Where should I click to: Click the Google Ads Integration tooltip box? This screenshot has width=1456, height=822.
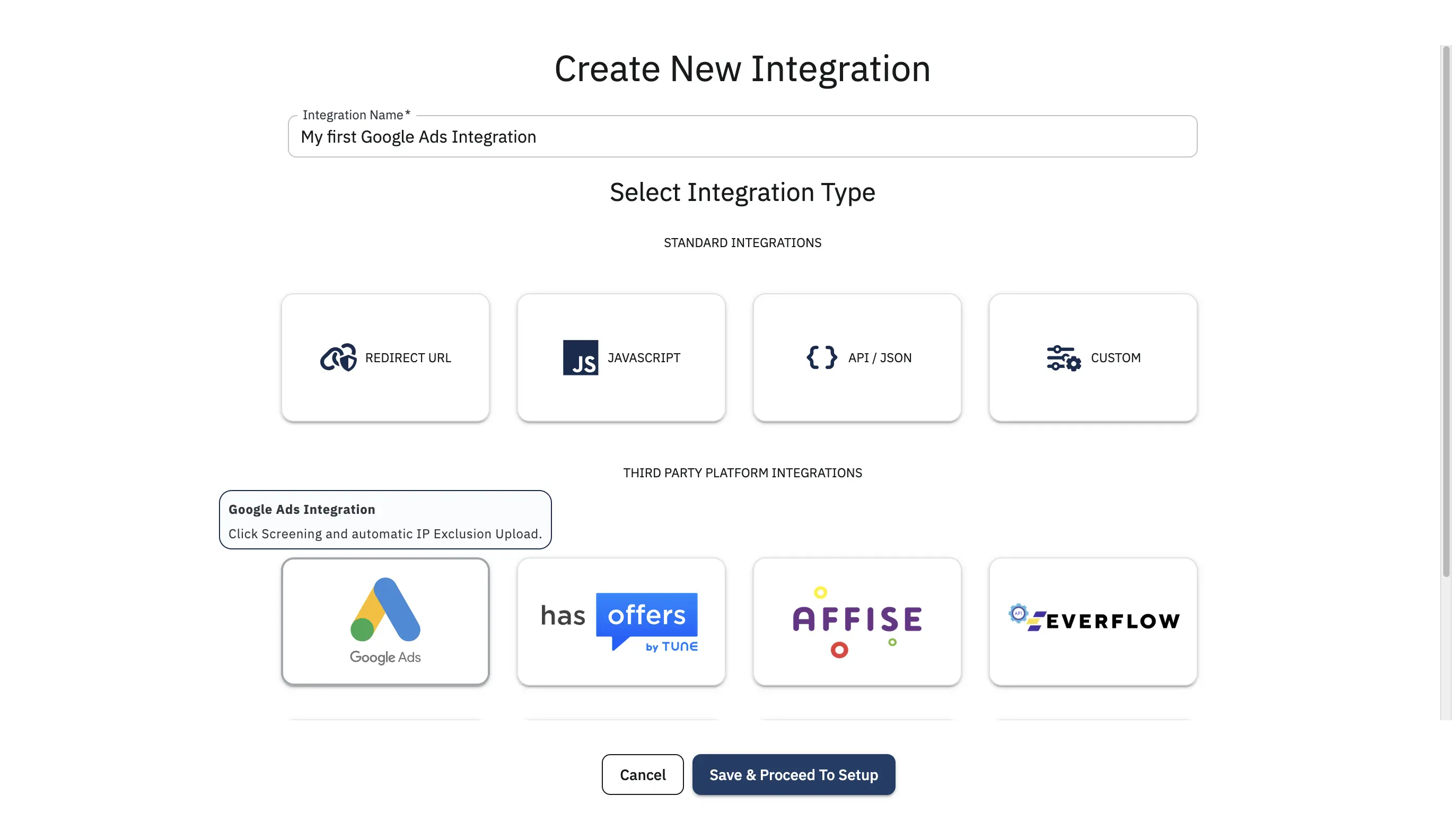(385, 520)
